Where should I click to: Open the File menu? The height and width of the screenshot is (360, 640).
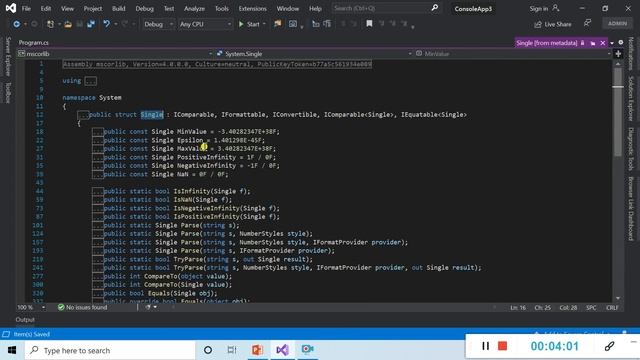(26, 9)
